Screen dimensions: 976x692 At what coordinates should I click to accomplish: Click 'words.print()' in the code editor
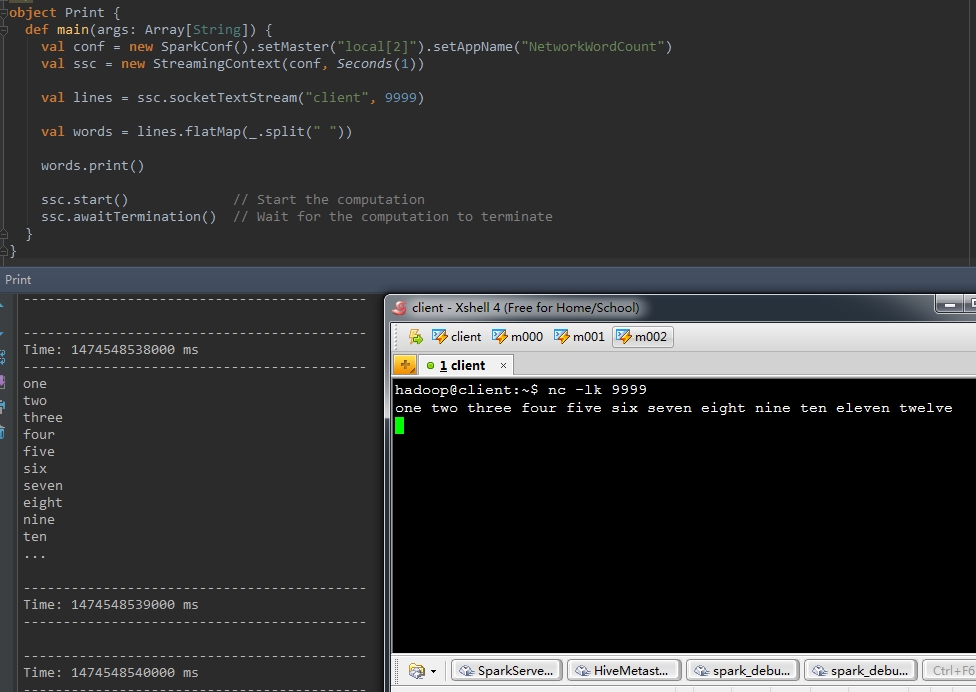[93, 166]
